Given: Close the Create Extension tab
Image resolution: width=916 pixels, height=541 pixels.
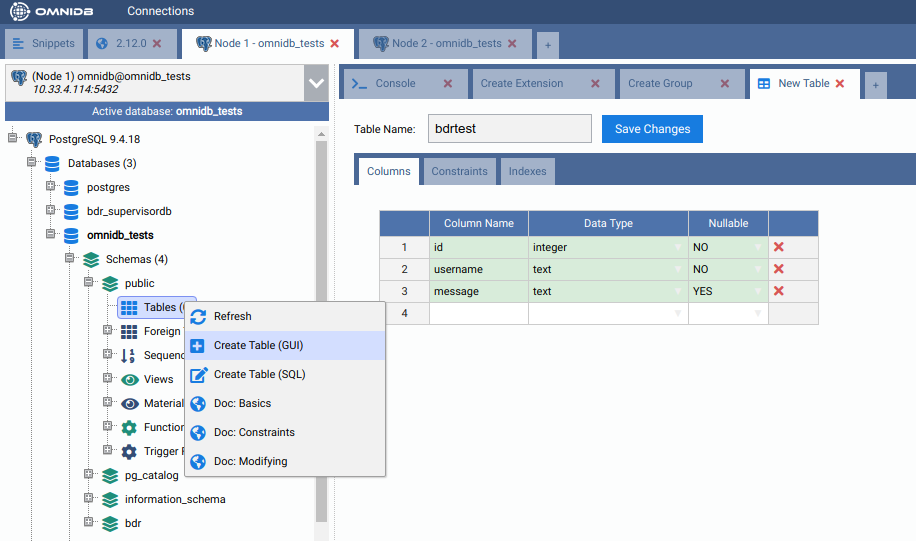Looking at the screenshot, I should 595,84.
